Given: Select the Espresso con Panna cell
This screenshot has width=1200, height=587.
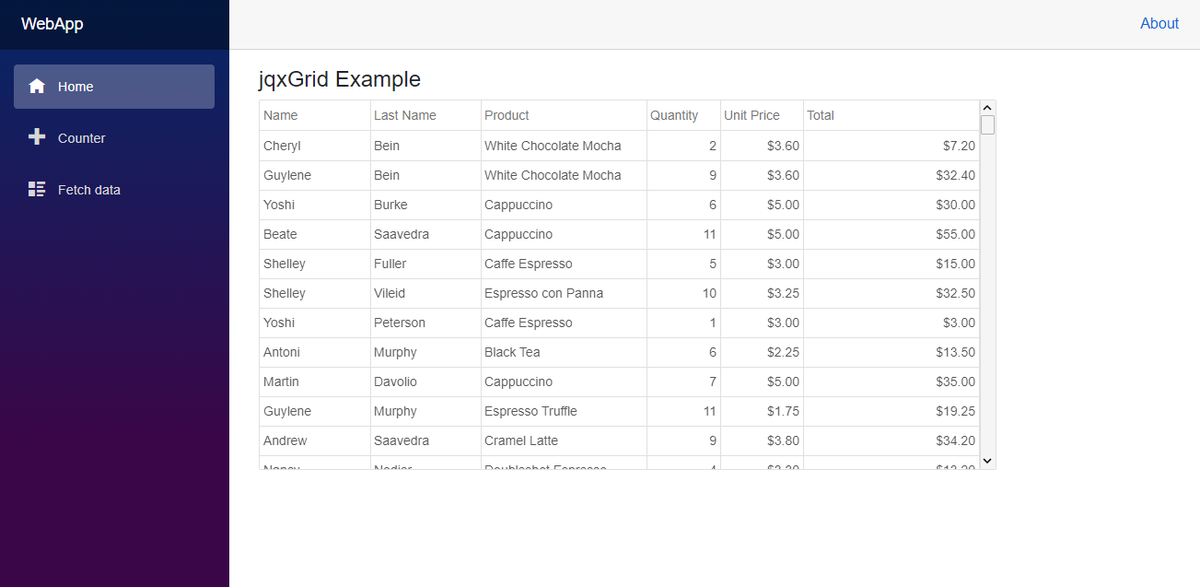Looking at the screenshot, I should point(563,293).
